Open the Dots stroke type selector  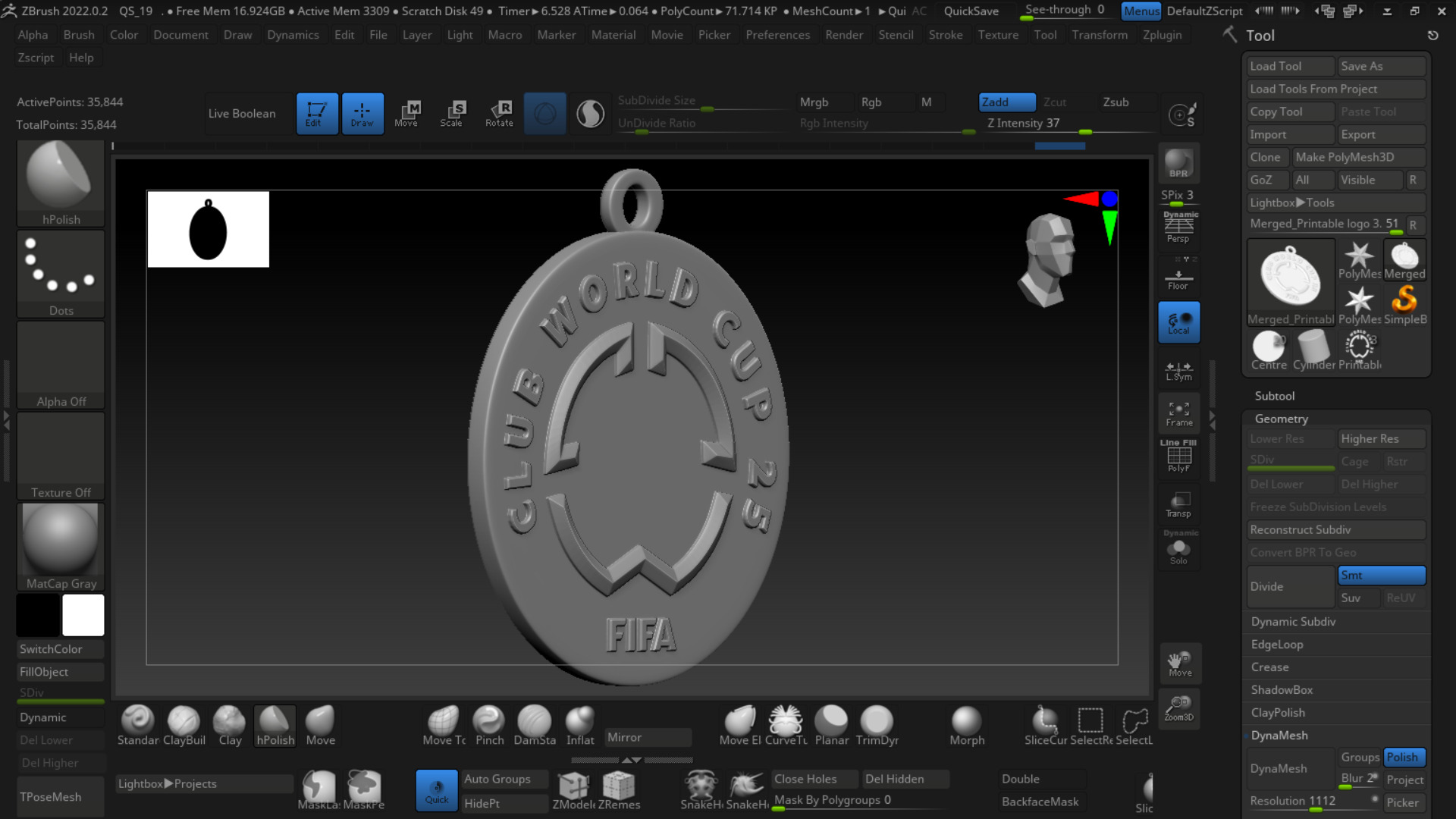coord(61,274)
